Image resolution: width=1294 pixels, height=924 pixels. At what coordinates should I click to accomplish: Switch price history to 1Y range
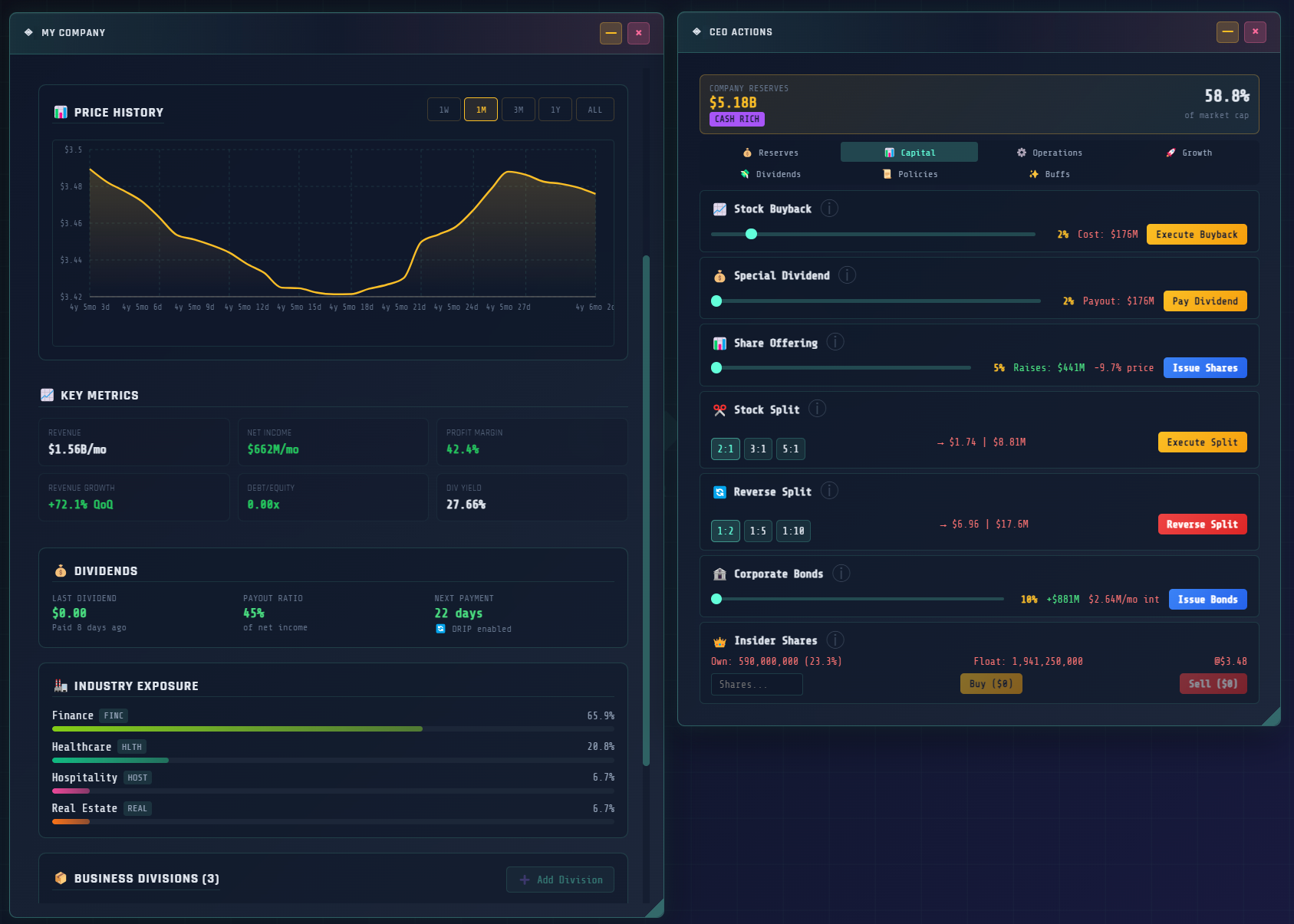coord(555,110)
